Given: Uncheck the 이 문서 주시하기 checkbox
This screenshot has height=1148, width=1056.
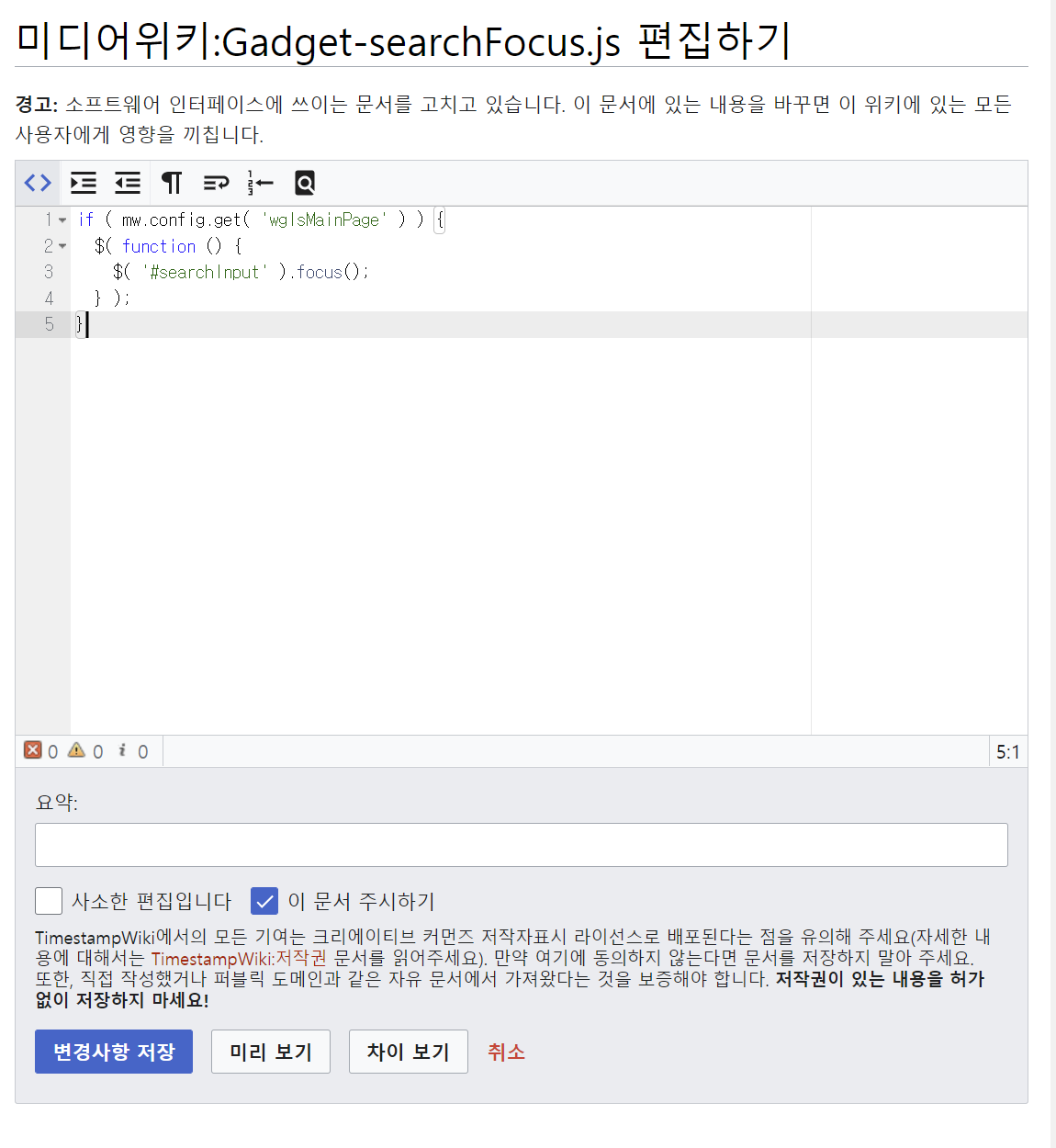Looking at the screenshot, I should tap(264, 901).
